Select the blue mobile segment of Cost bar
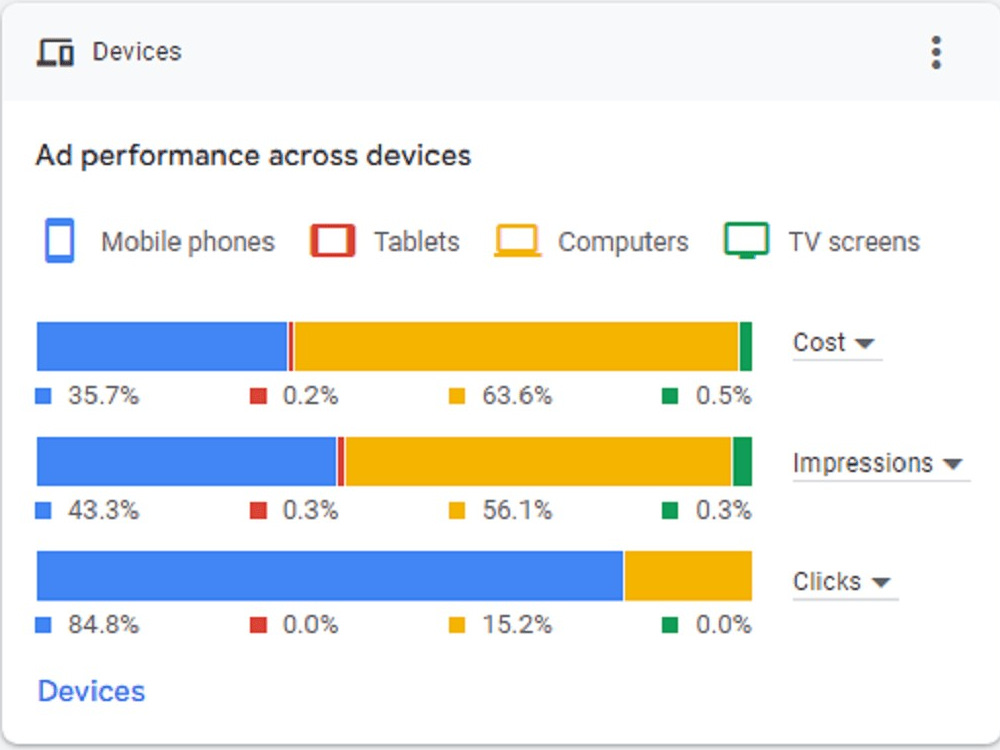Image resolution: width=1000 pixels, height=750 pixels. [162, 346]
